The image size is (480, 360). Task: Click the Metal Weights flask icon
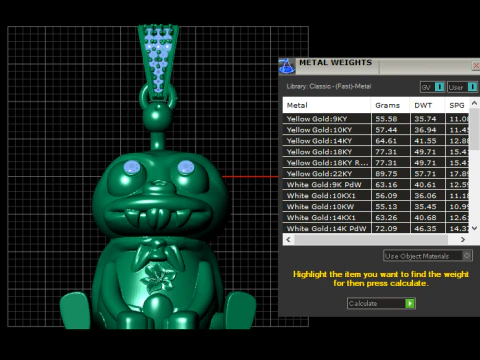tap(287, 66)
